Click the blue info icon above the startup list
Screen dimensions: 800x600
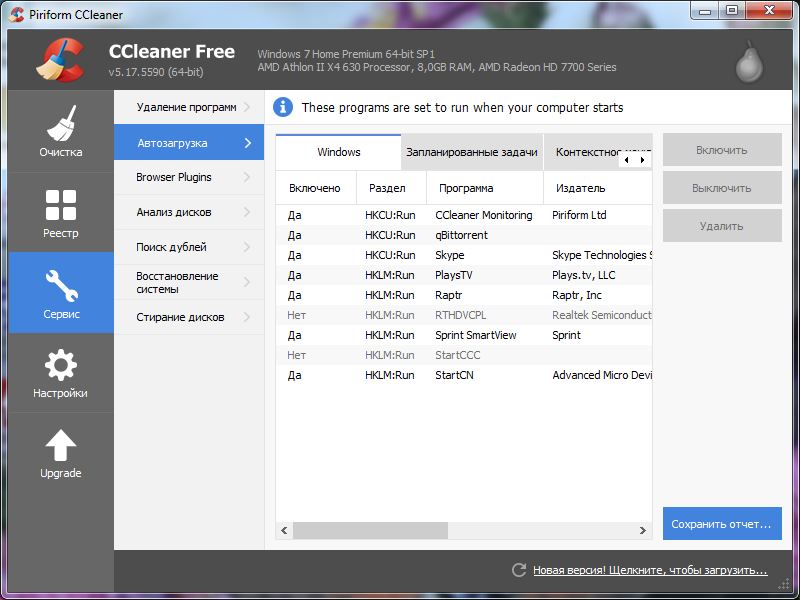click(283, 107)
